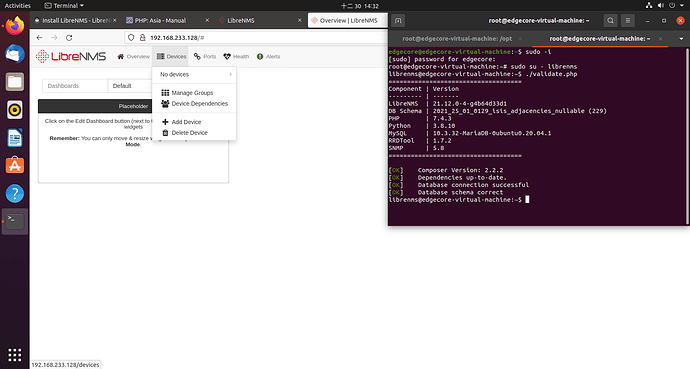
Task: Expand the No devices submenu
Action: [x=194, y=74]
